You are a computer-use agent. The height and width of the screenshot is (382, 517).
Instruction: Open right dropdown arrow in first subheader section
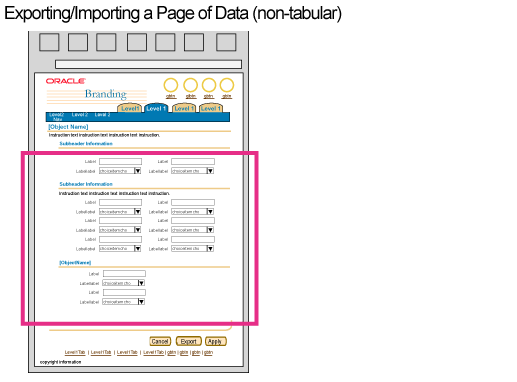pos(210,171)
